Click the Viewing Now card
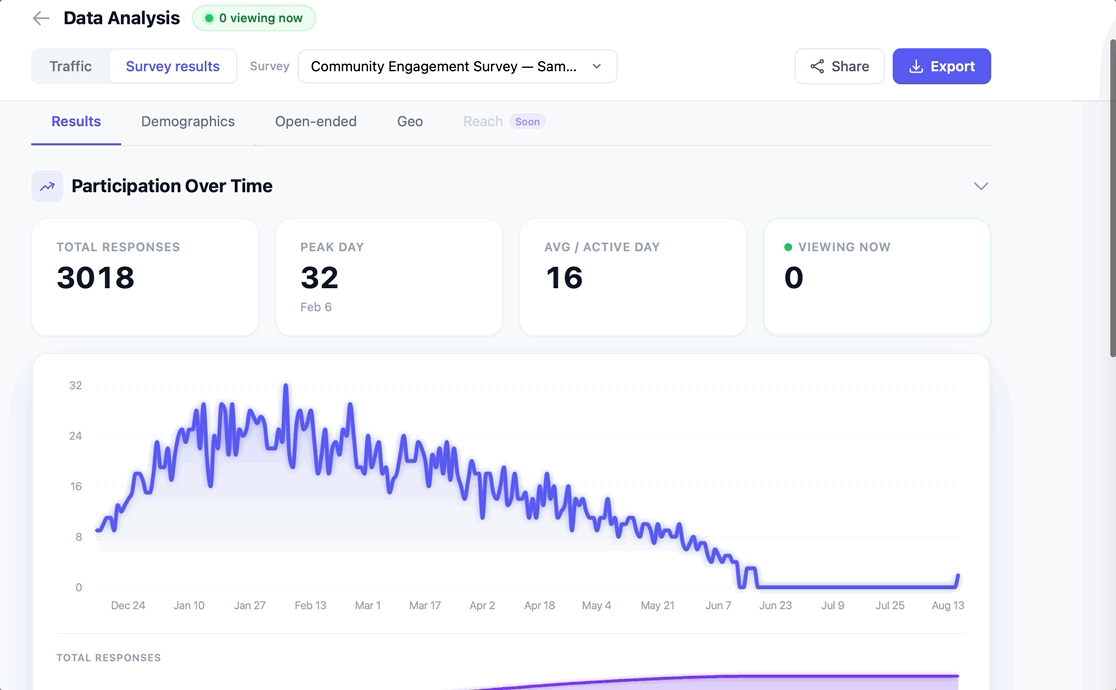Screen dimensions: 1116x690 (877, 277)
